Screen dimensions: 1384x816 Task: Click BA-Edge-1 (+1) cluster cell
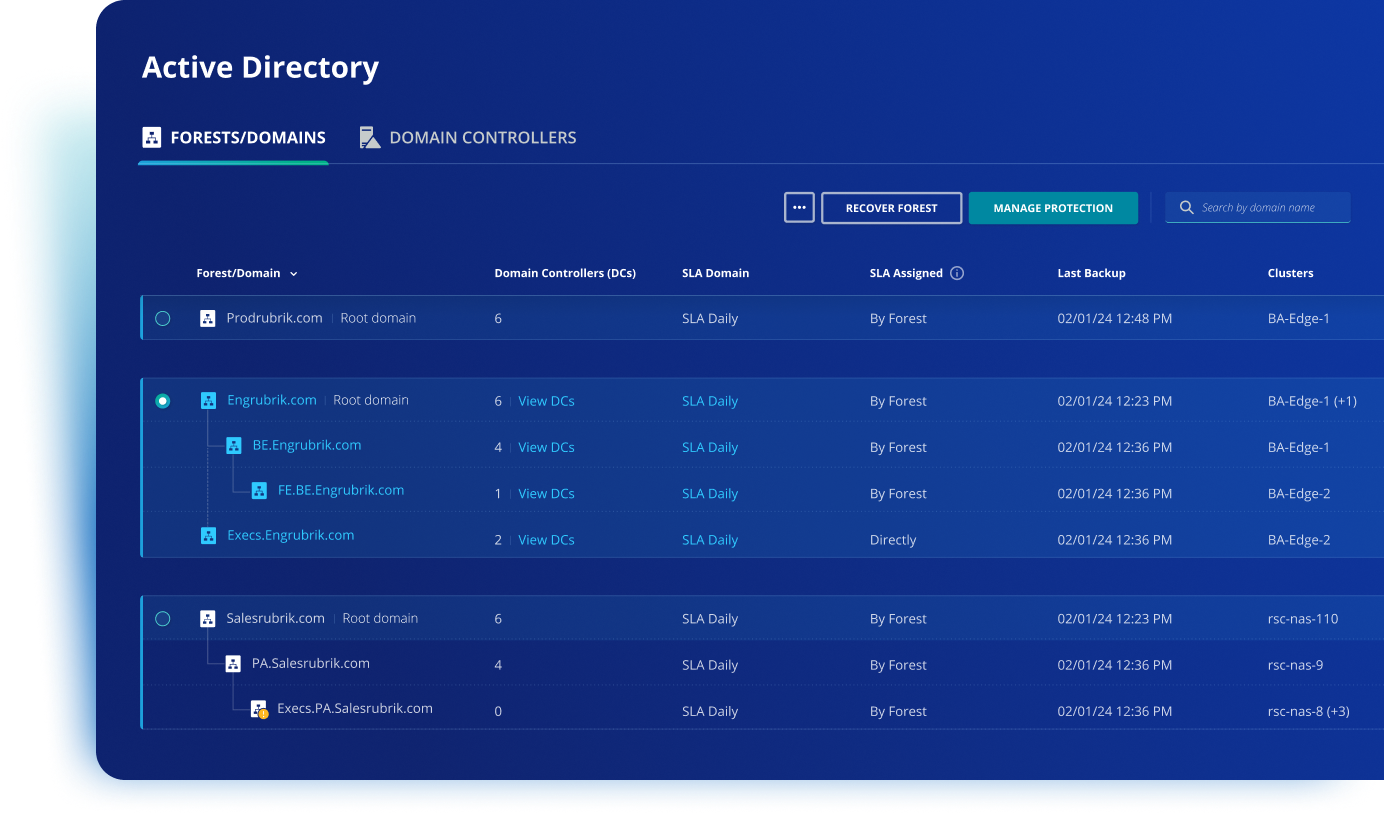coord(1312,401)
